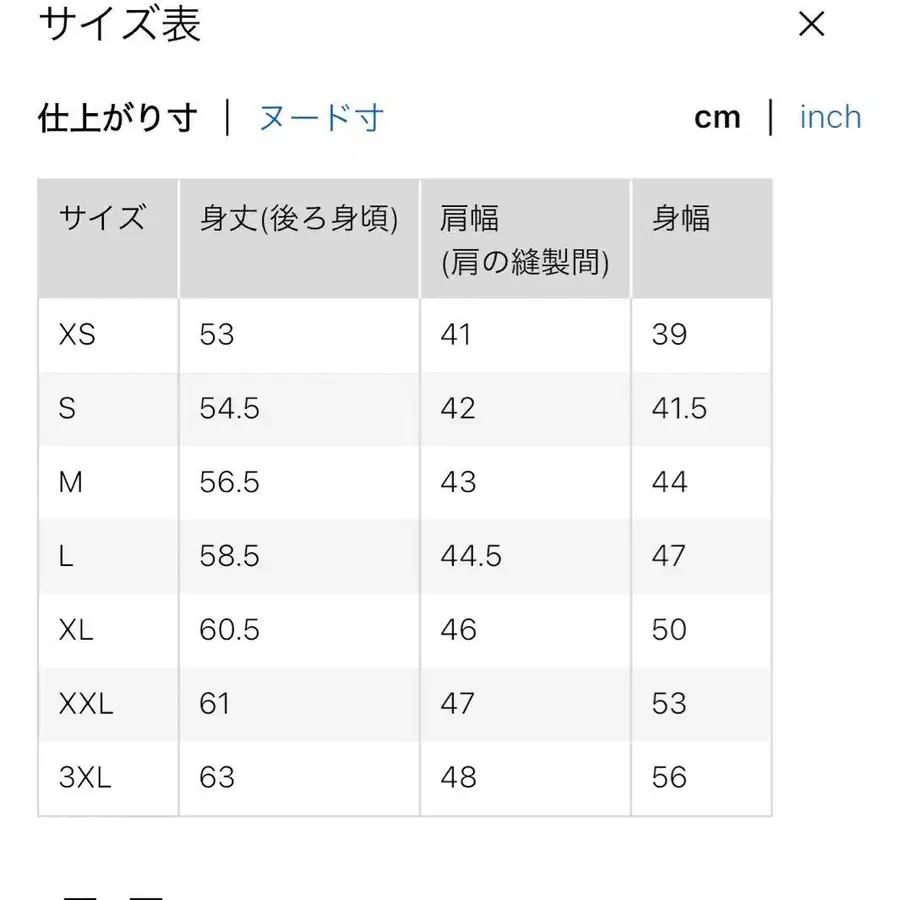Click the value 56 for size 3XL
Image resolution: width=900 pixels, height=900 pixels.
click(670, 777)
